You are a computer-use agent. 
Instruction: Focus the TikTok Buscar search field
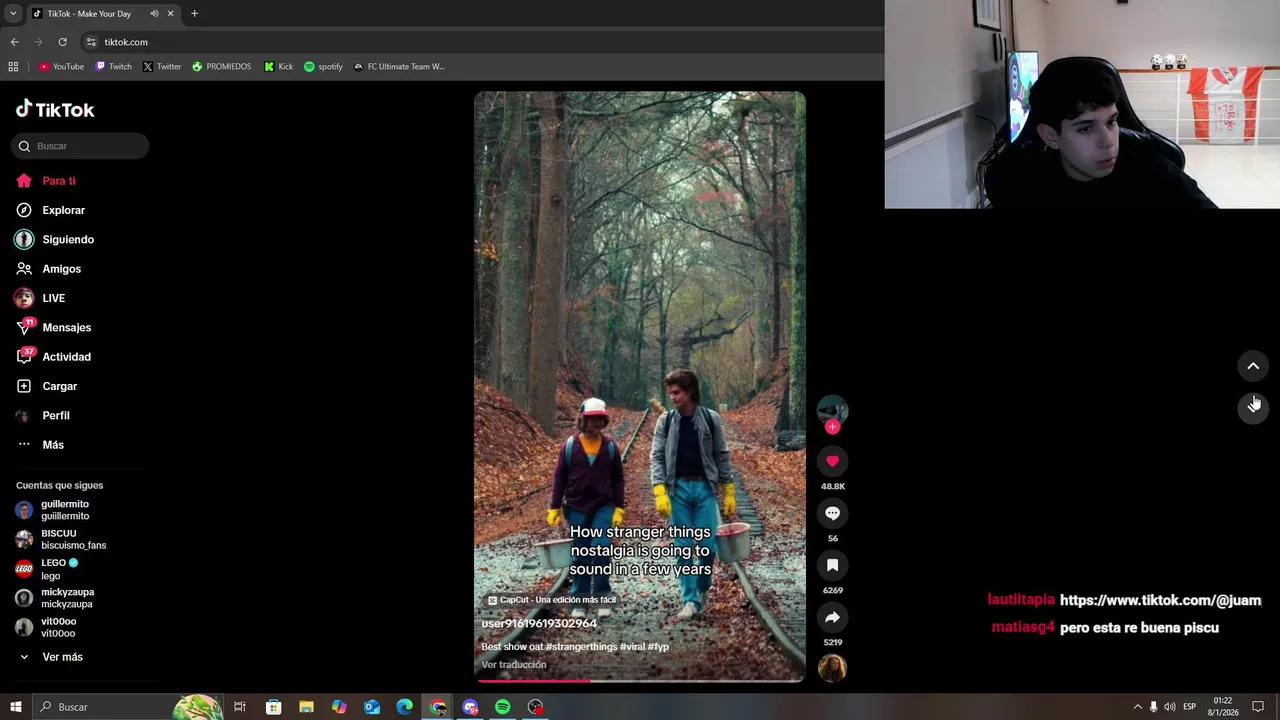(80, 146)
